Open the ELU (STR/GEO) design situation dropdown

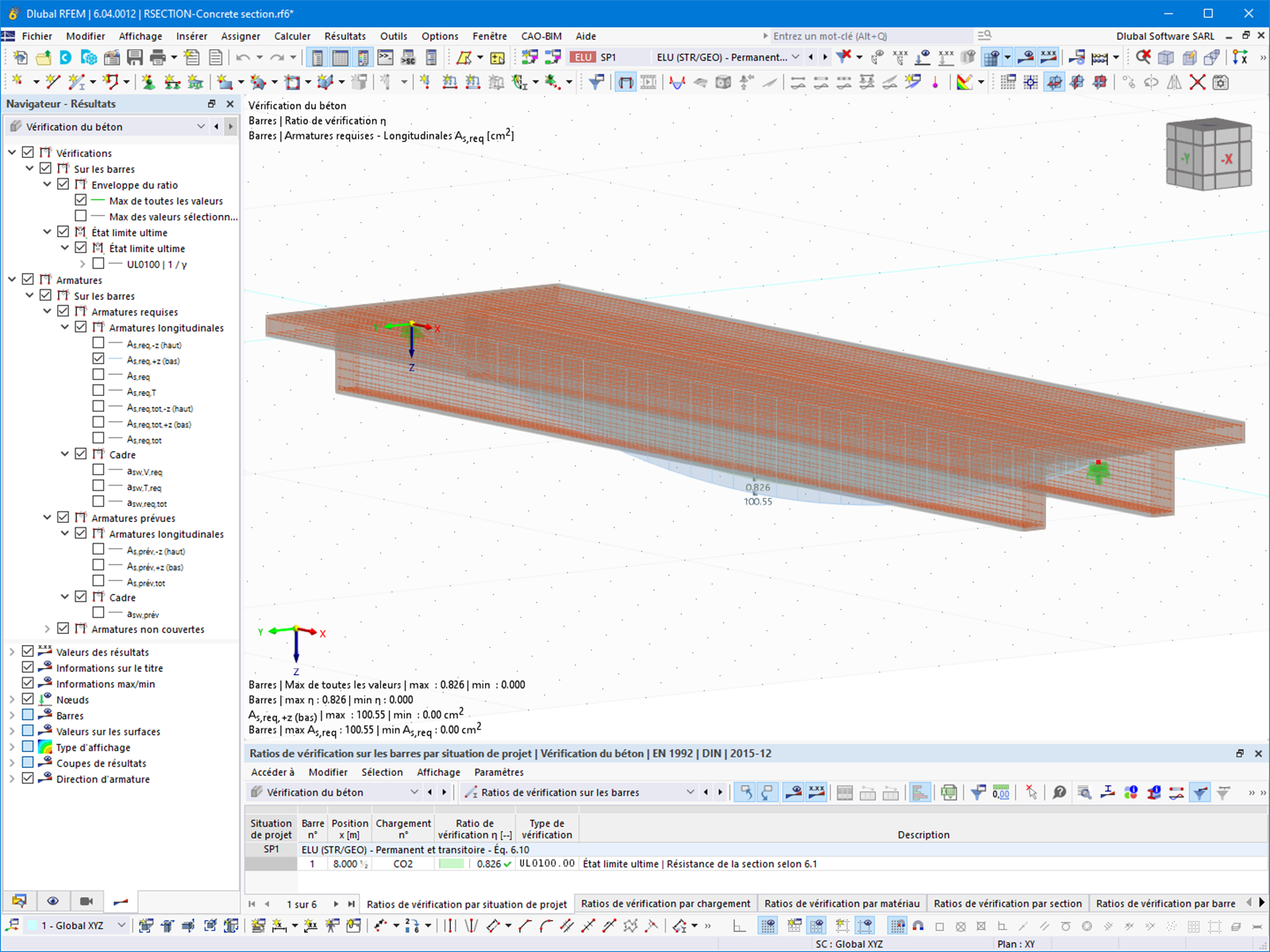click(795, 57)
